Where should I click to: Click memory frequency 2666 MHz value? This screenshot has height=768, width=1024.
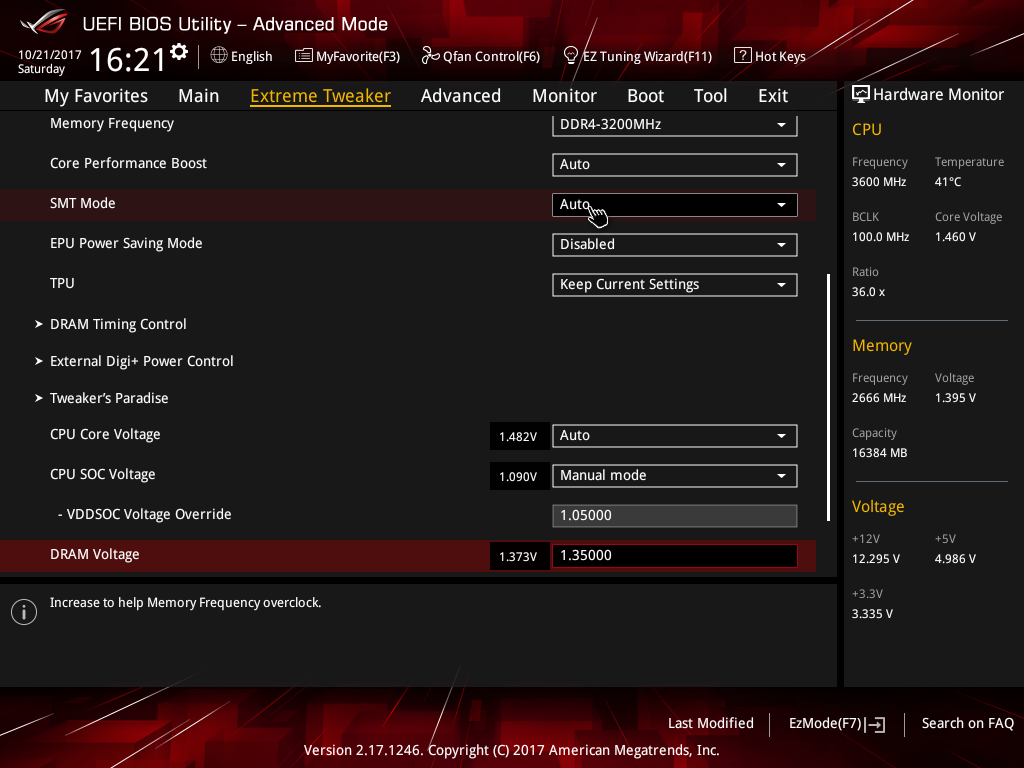879,398
